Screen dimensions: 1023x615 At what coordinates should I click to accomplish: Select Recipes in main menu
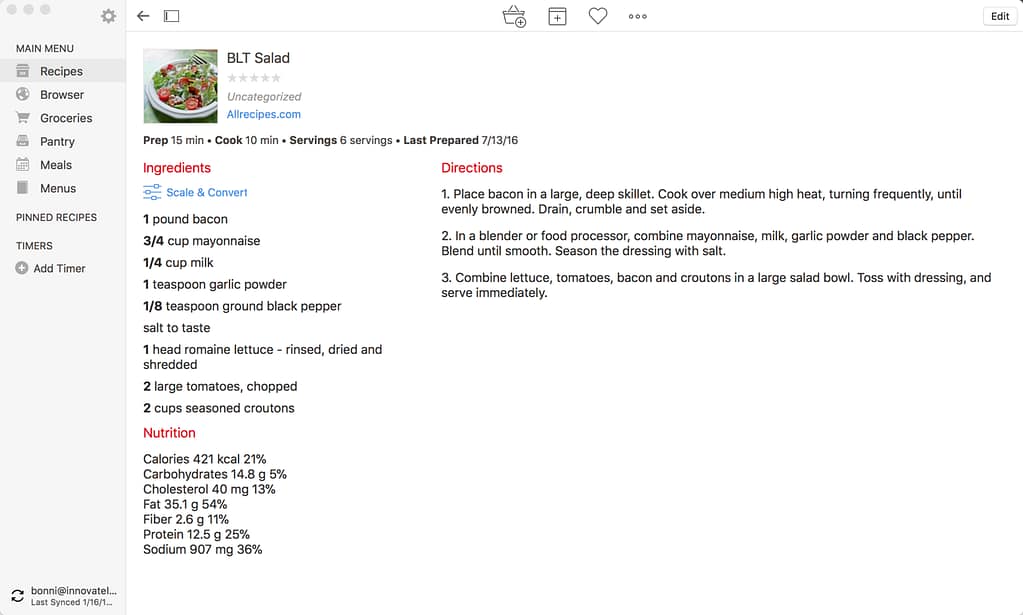click(61, 71)
